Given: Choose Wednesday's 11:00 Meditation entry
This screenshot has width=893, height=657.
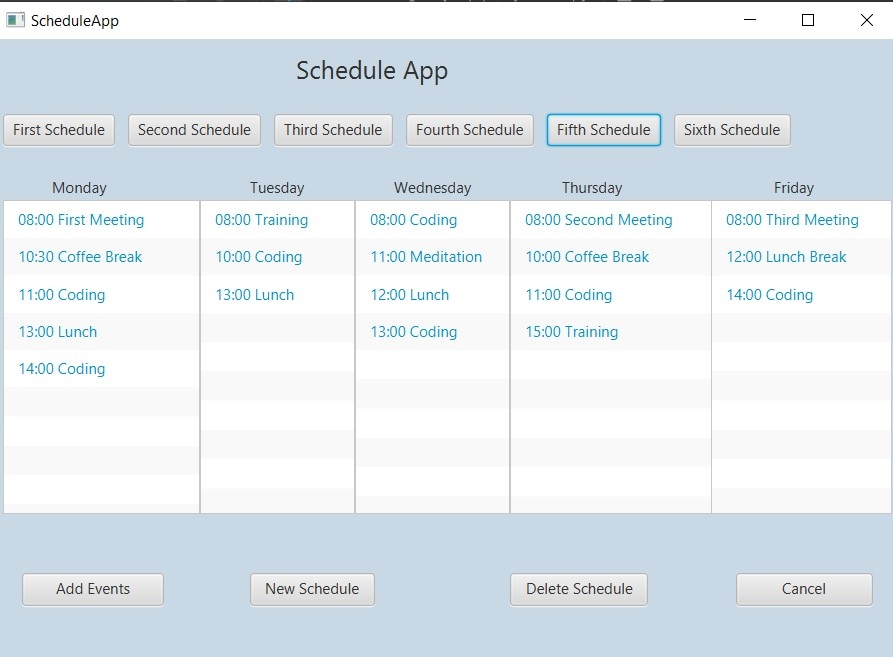Looking at the screenshot, I should (426, 257).
